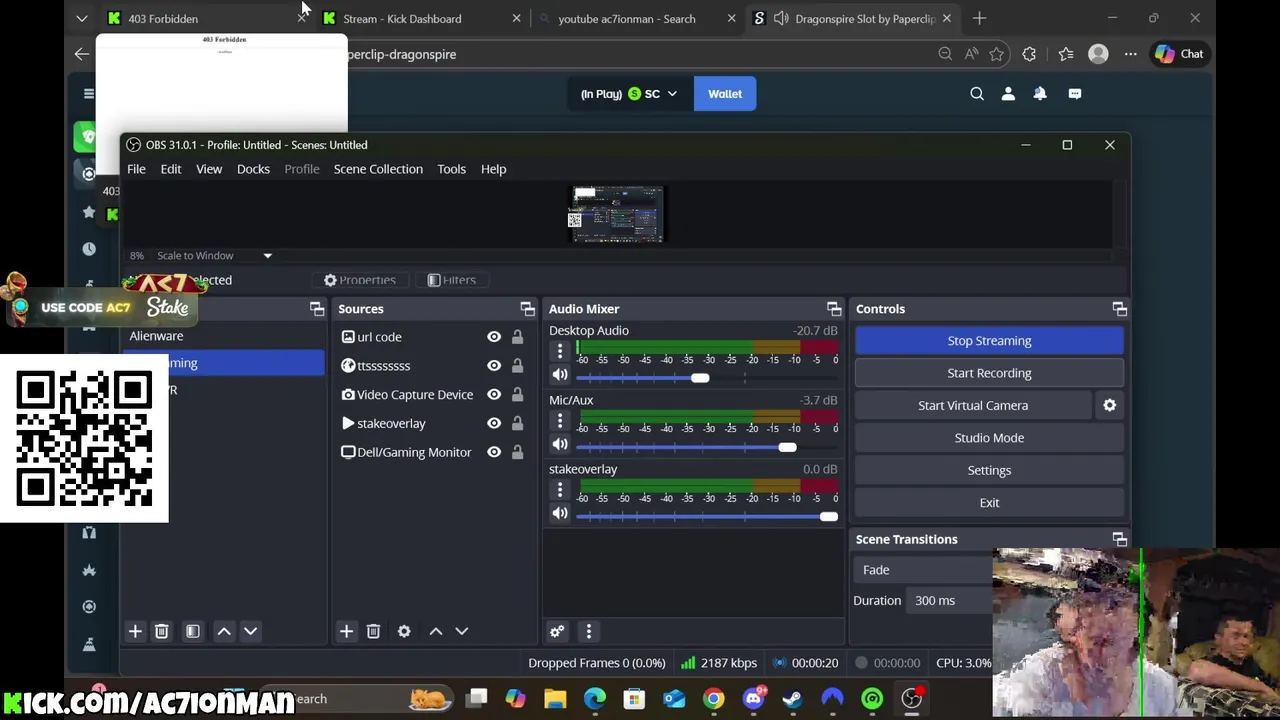Hide the Dell/Gaming Monitor source

(494, 452)
